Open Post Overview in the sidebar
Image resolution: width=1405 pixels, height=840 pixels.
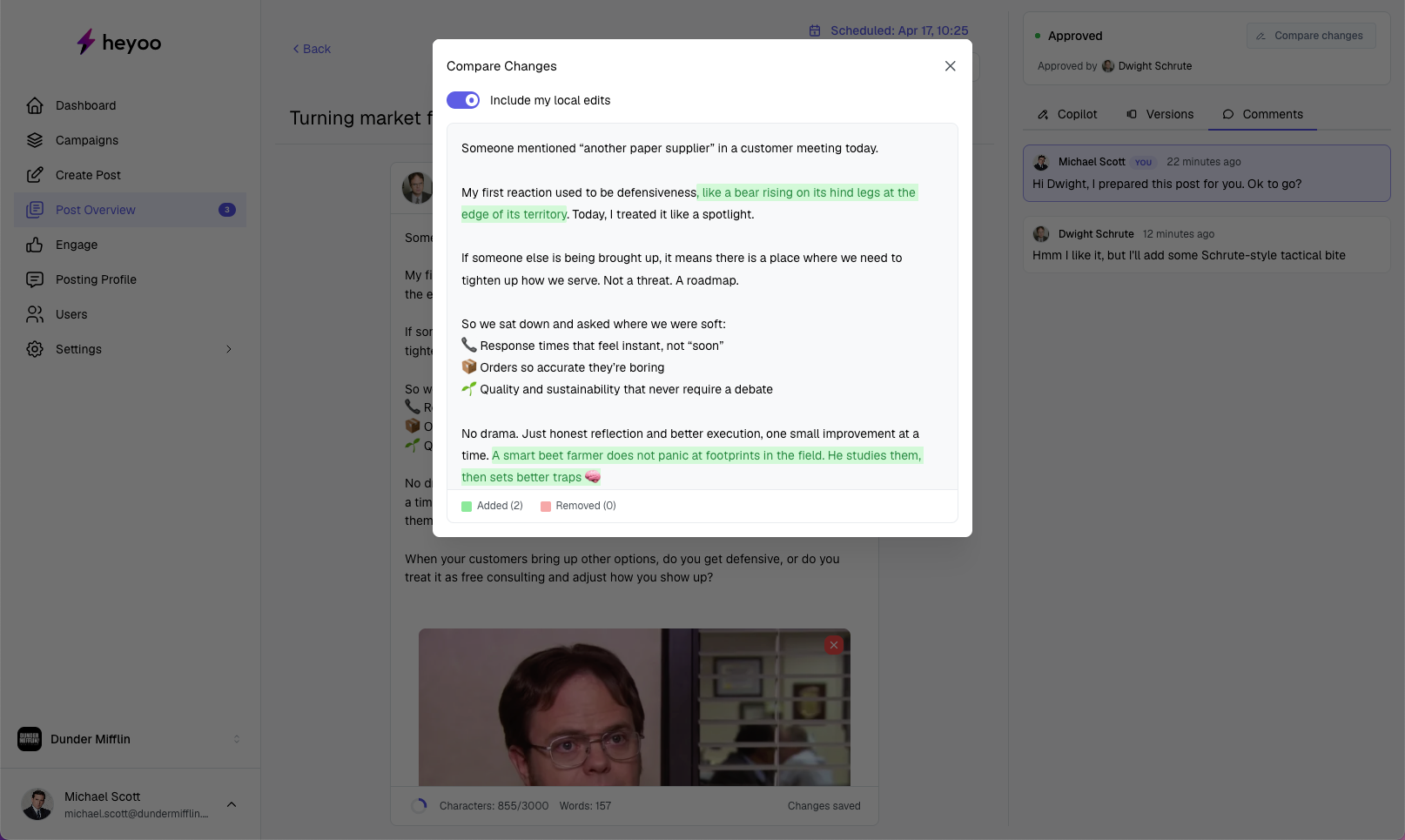[131, 210]
